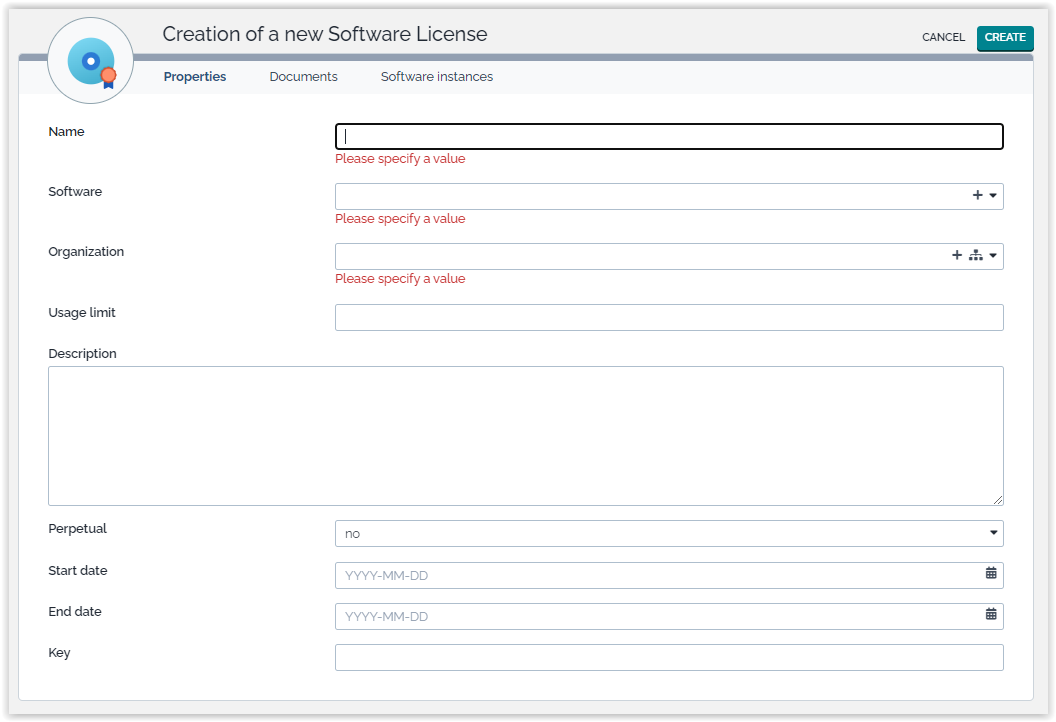
Task: Expand the Software dropdown arrow
Action: (x=993, y=196)
